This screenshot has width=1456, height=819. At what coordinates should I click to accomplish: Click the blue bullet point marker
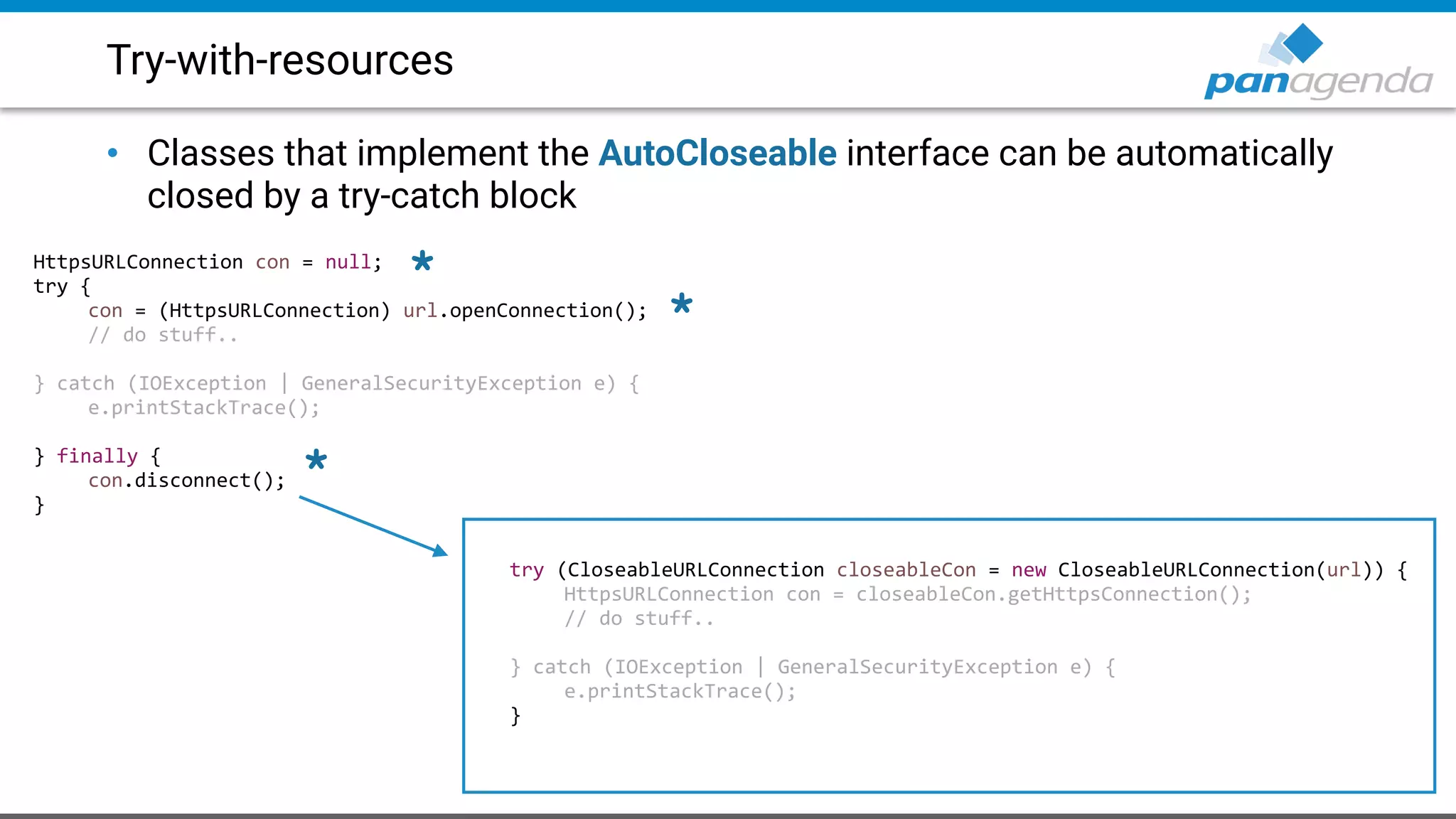point(113,153)
